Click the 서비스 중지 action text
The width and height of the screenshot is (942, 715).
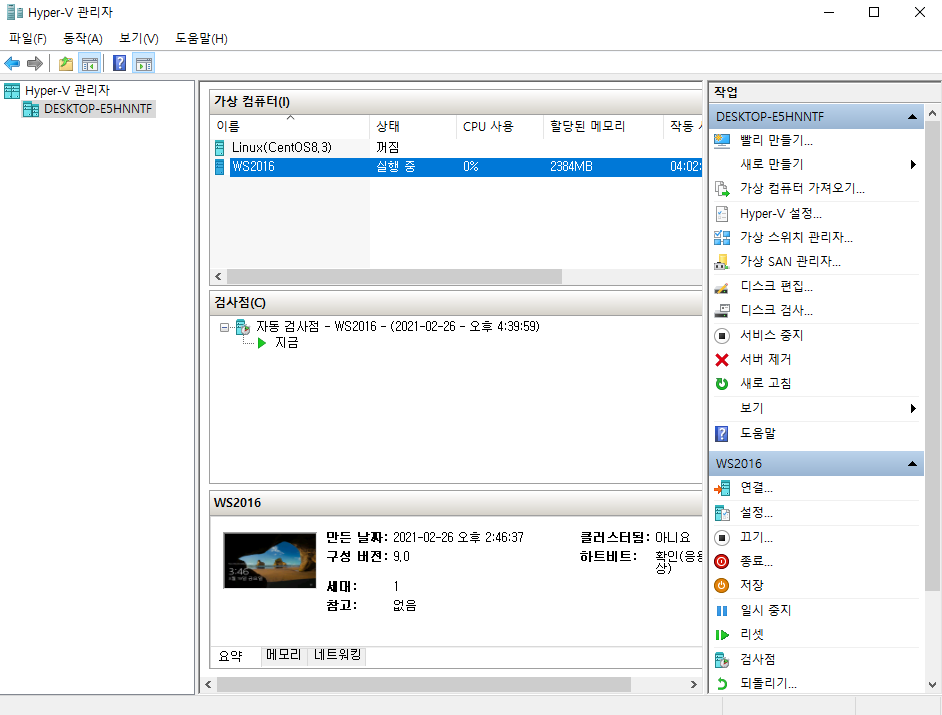771,335
